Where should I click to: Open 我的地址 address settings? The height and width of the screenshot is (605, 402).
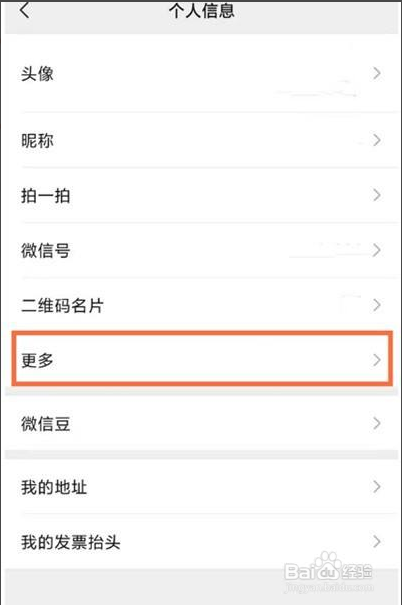(x=201, y=487)
